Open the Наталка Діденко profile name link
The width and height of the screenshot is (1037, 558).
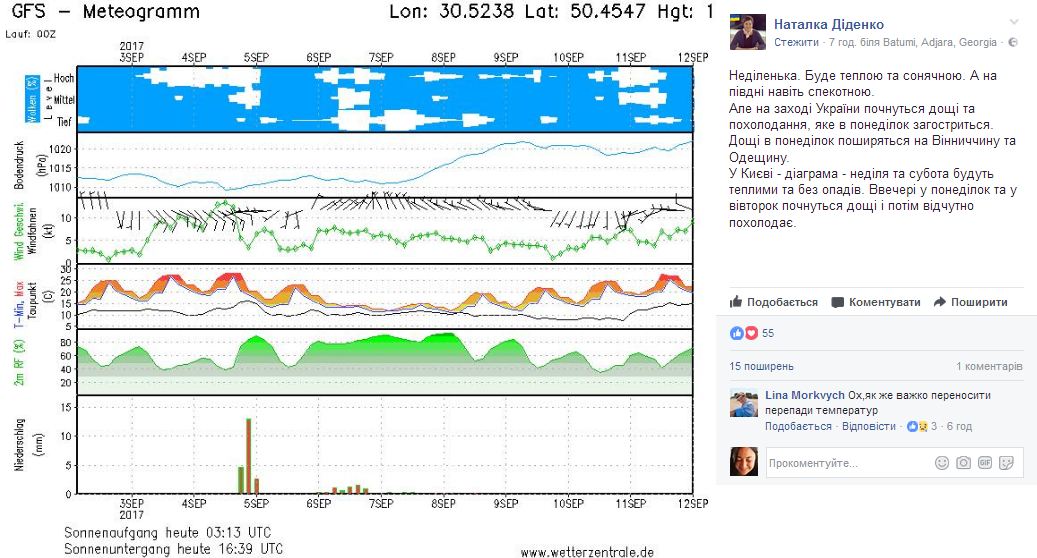(x=829, y=24)
